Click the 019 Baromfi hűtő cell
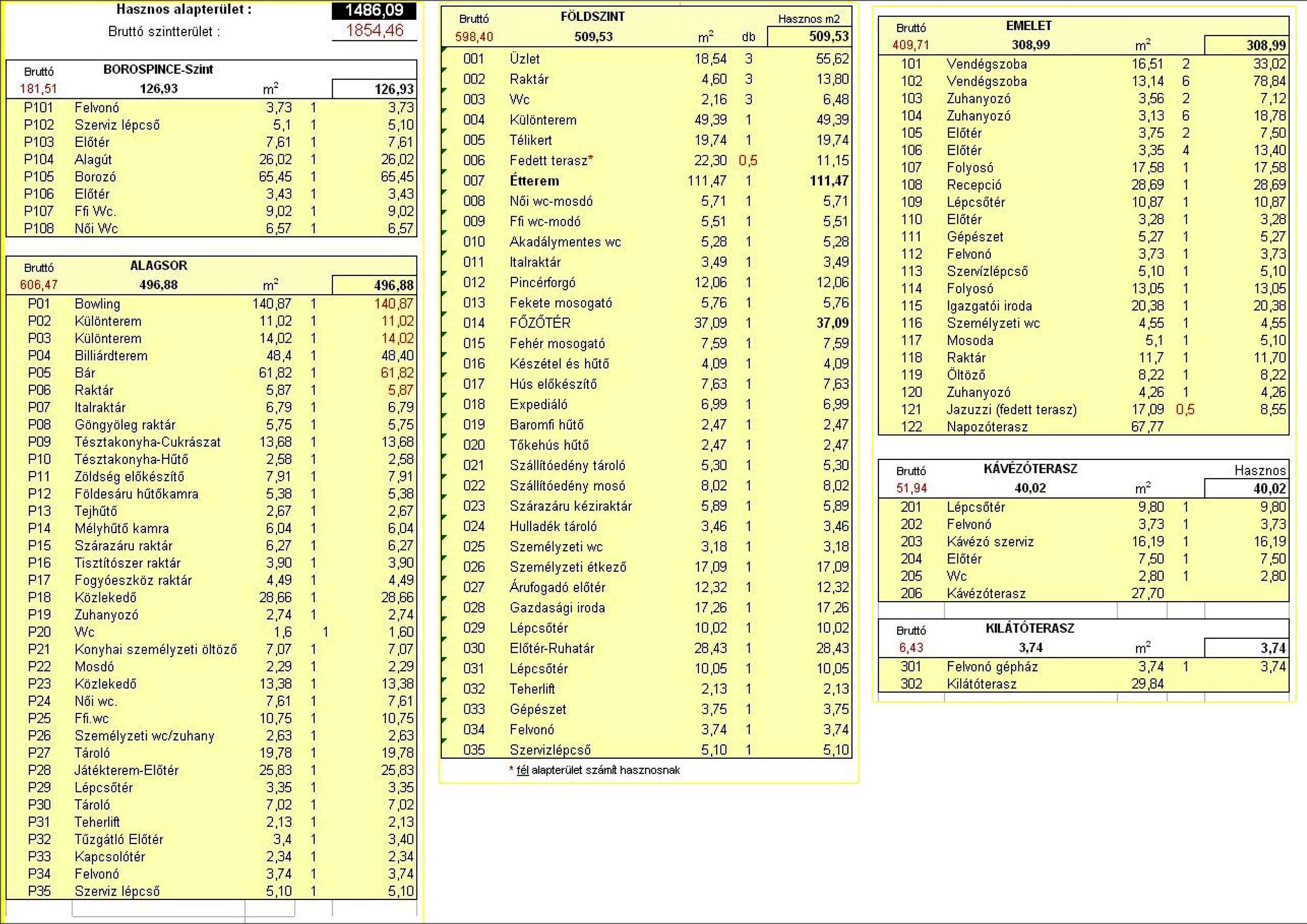Screen dimensions: 1307x924 click(546, 425)
